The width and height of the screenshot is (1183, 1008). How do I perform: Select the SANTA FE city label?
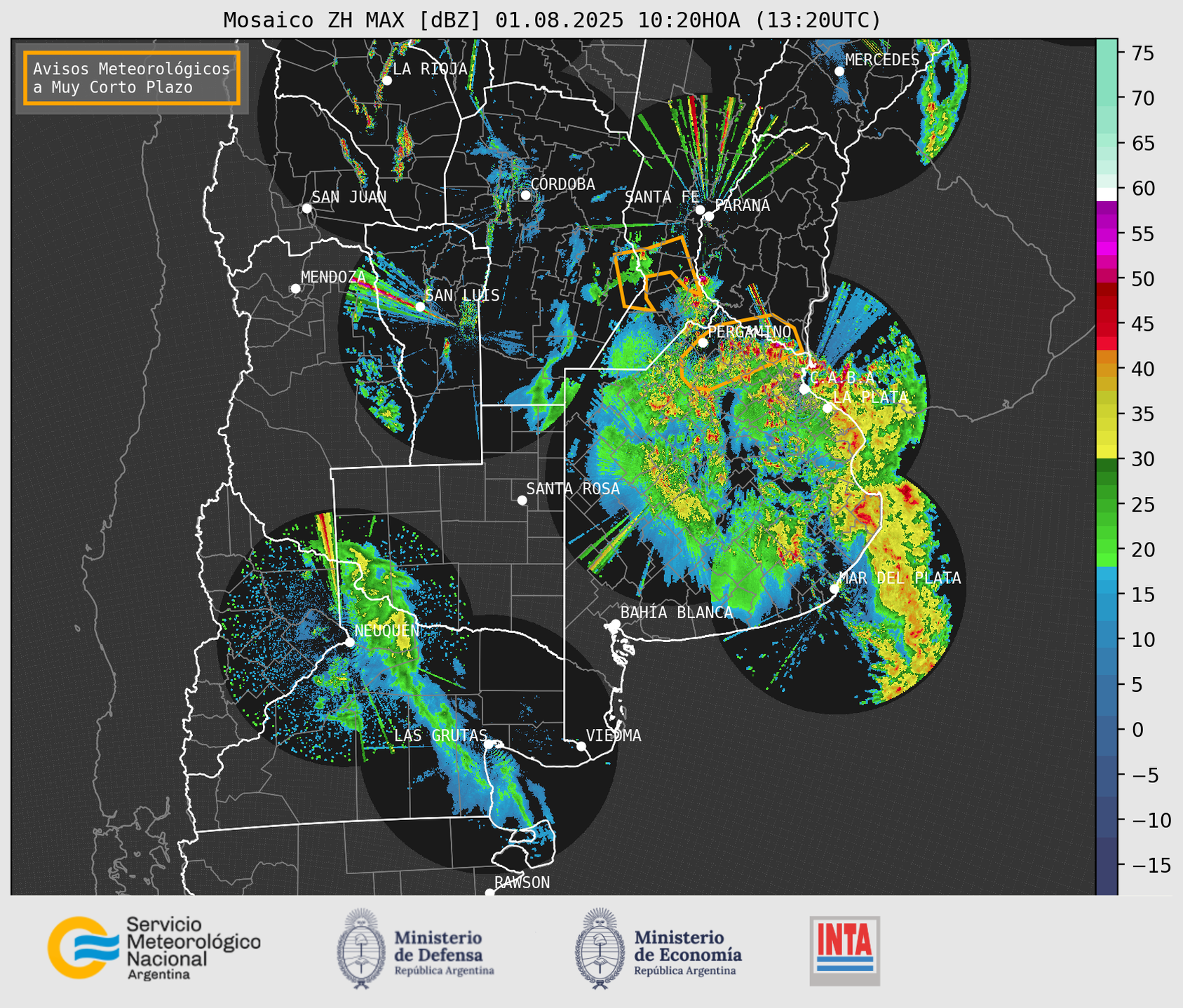coord(662,197)
